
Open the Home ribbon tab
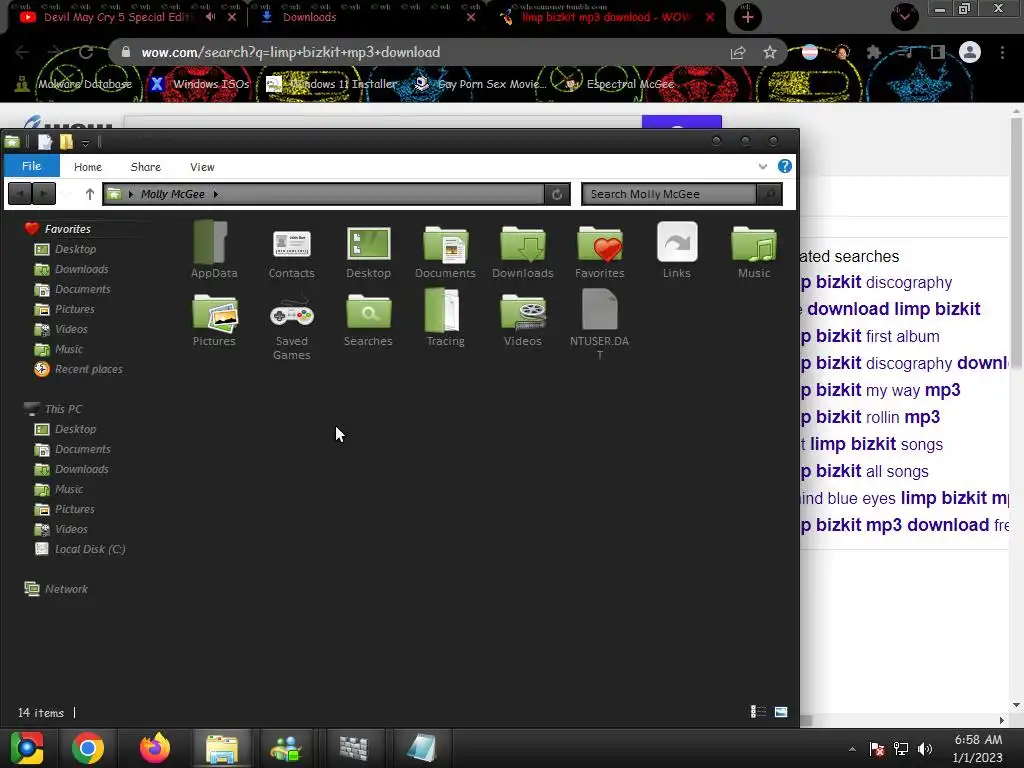pyautogui.click(x=88, y=167)
